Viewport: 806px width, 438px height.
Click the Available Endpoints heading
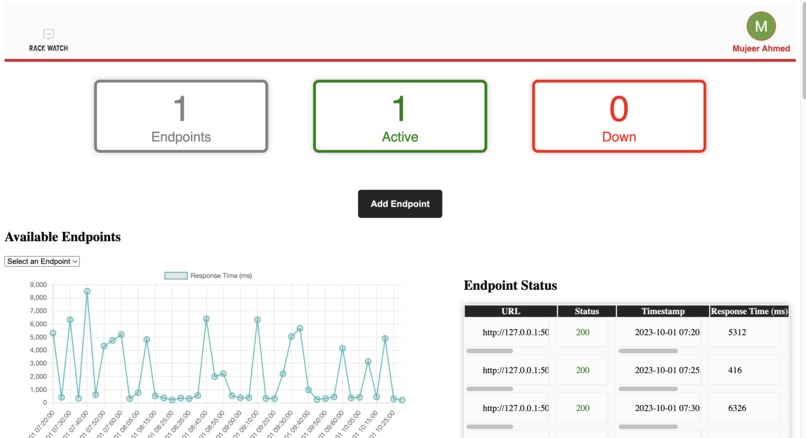point(63,237)
